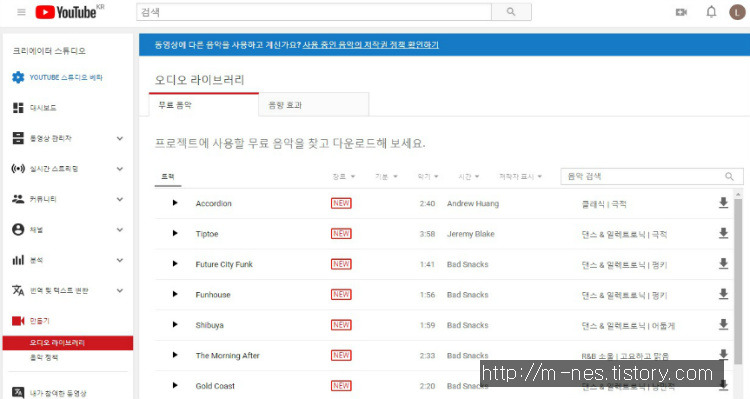This screenshot has height=399, width=750.
Task: Open the genre filter dropdown
Action: (x=343, y=177)
